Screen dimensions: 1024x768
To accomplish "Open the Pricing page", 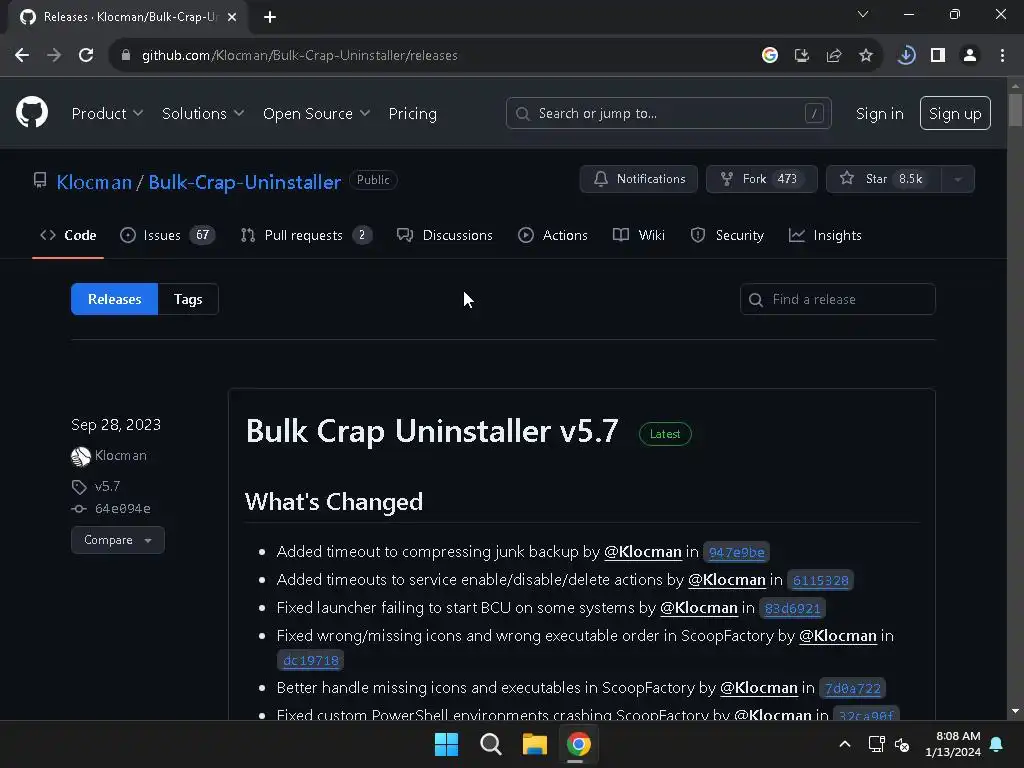I will [x=413, y=114].
